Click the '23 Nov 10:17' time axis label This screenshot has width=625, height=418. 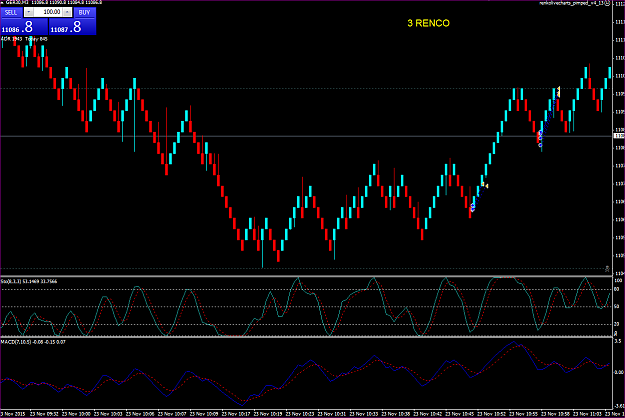click(236, 414)
